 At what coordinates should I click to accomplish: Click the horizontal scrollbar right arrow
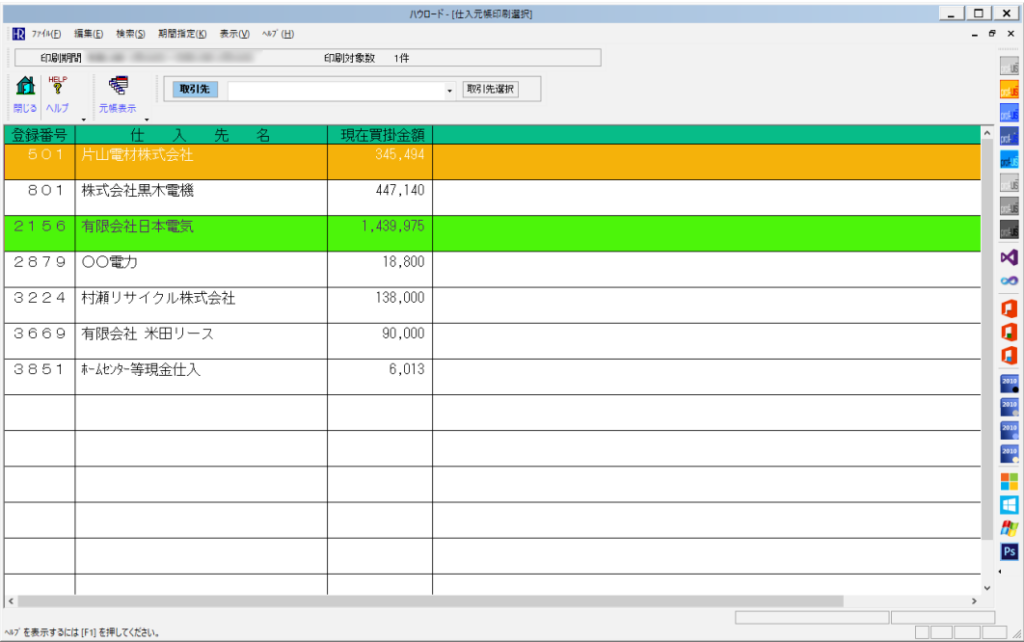975,601
